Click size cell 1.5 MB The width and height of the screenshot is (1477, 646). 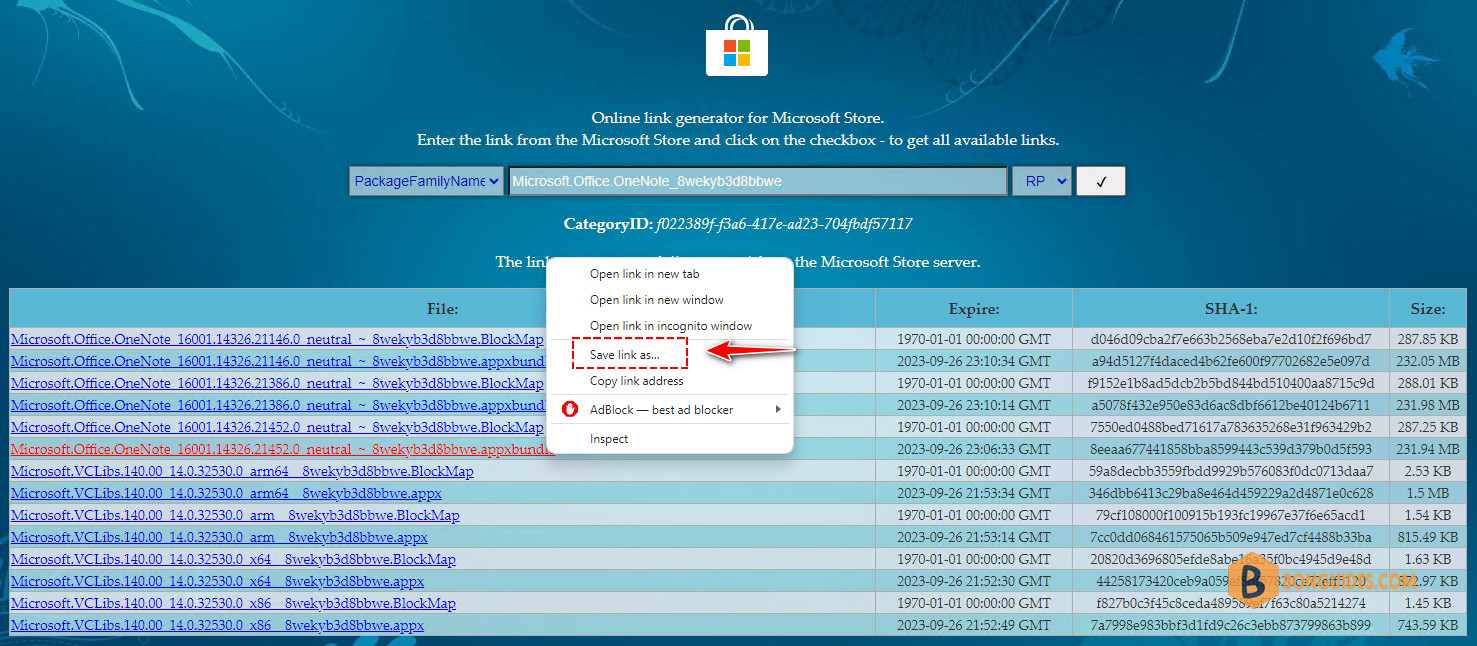pyautogui.click(x=1427, y=493)
